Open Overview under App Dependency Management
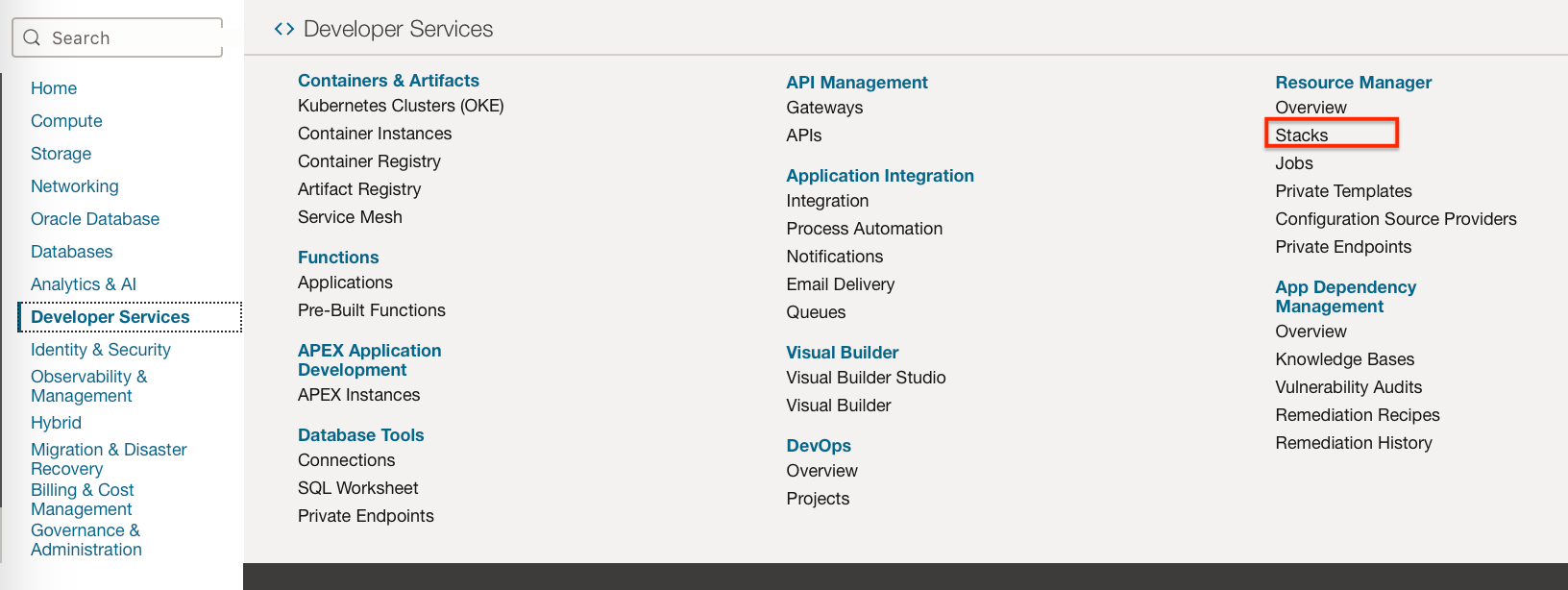 click(1311, 332)
